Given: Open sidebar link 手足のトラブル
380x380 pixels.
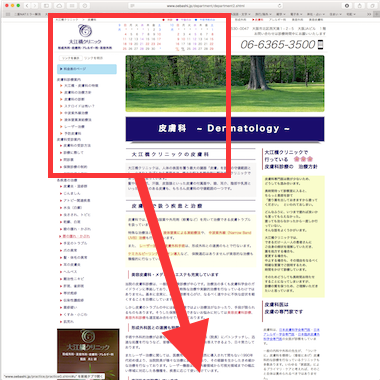Looking at the screenshot, I should [75, 243].
